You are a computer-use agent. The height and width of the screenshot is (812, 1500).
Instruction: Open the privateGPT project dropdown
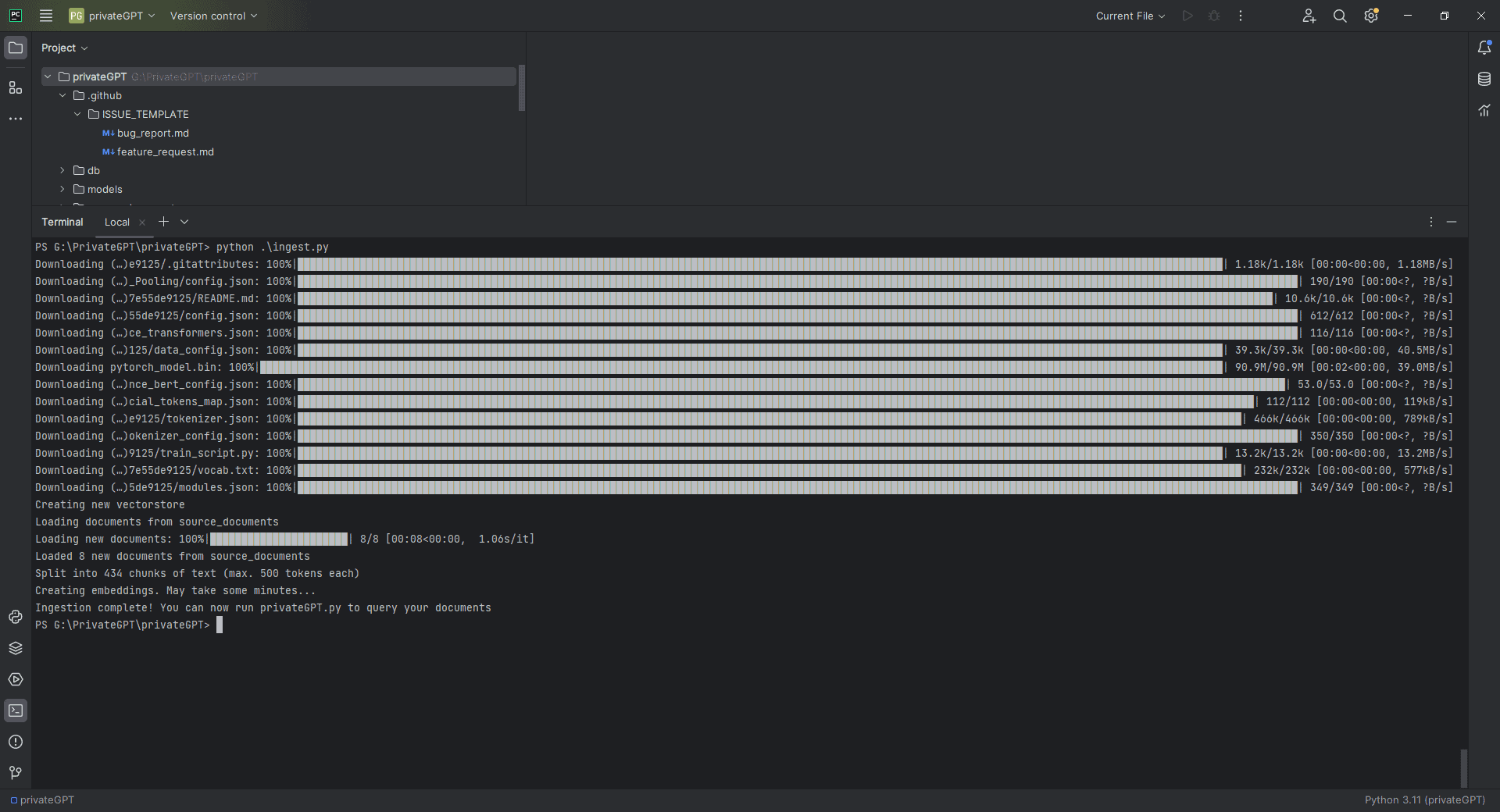tap(112, 16)
